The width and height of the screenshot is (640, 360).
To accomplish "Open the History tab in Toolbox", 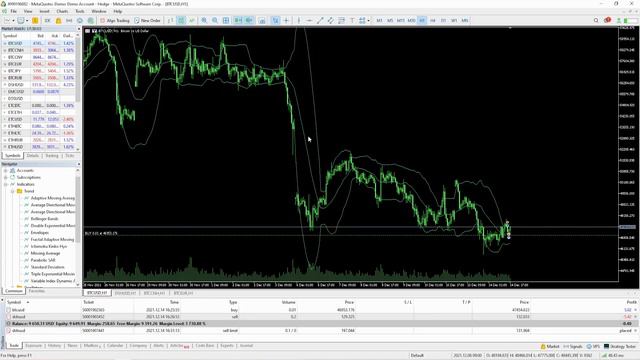I will coord(54,346).
